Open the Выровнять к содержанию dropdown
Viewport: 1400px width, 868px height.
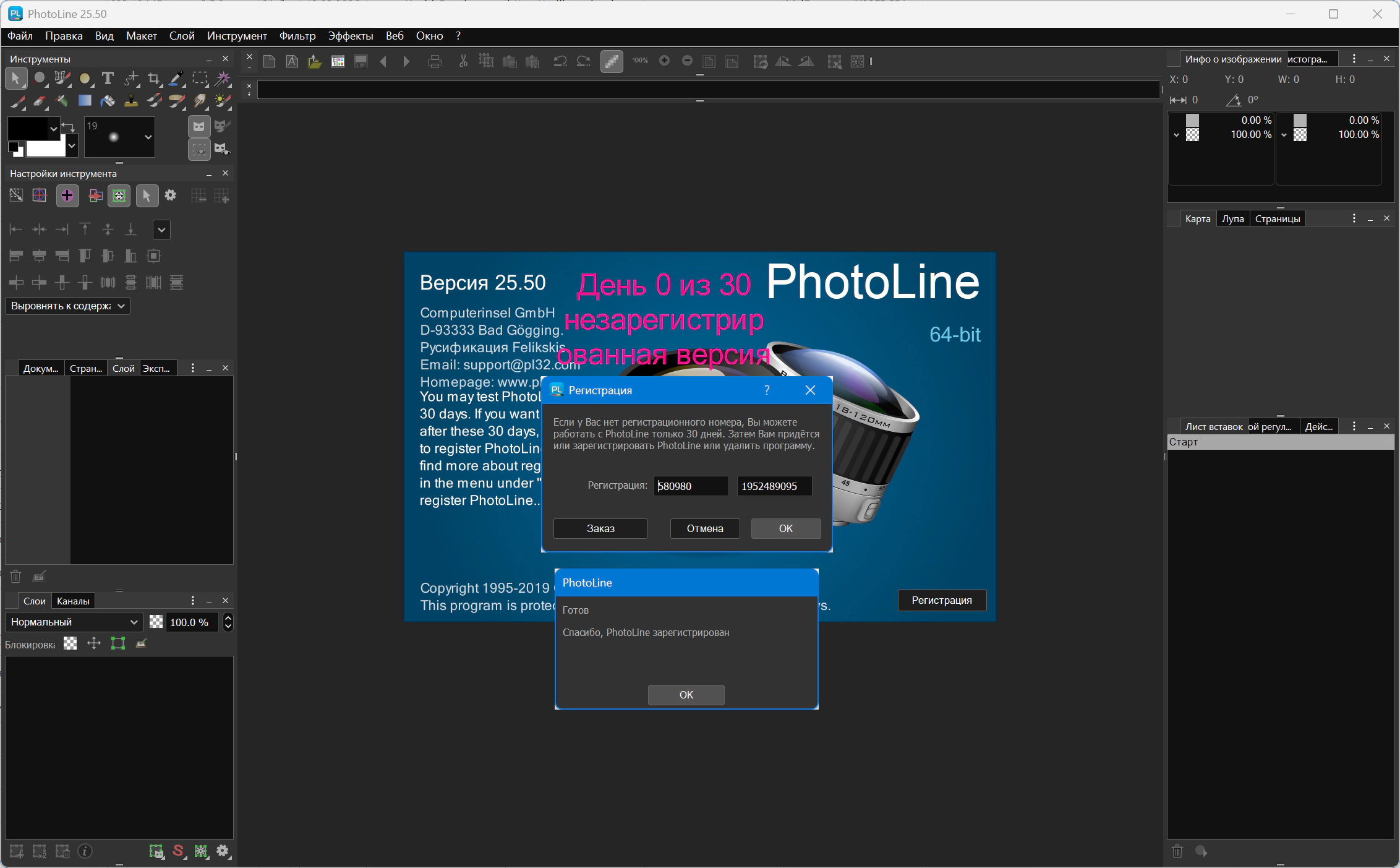(67, 306)
